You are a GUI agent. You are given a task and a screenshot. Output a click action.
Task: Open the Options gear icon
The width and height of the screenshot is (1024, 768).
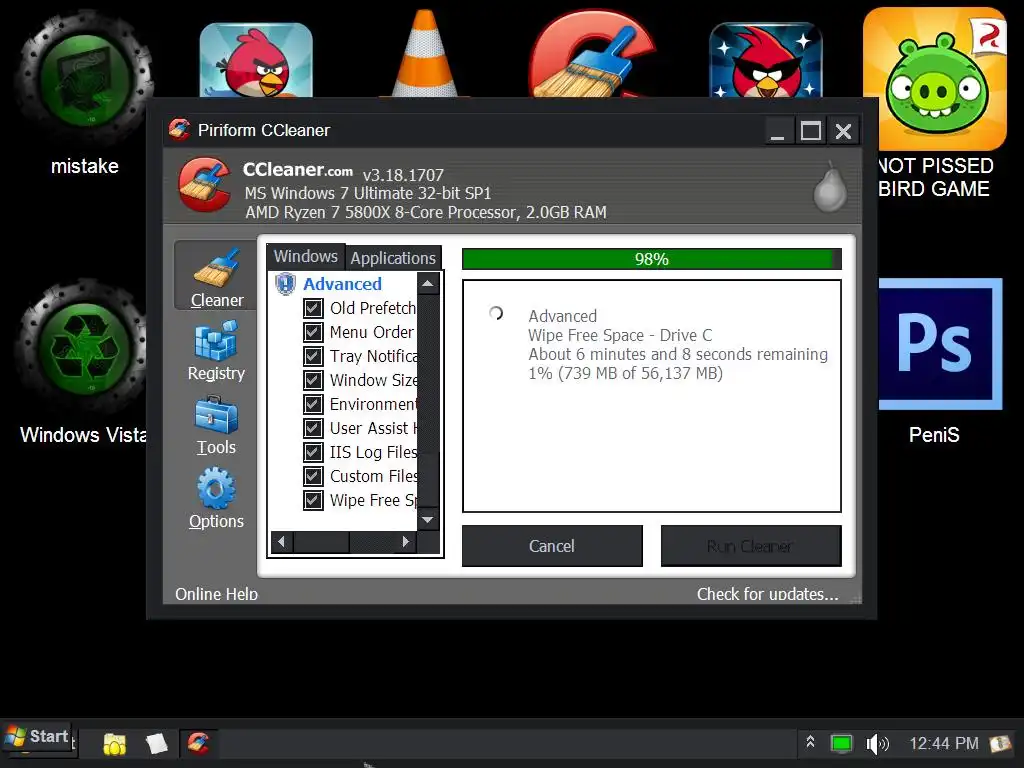coord(216,488)
